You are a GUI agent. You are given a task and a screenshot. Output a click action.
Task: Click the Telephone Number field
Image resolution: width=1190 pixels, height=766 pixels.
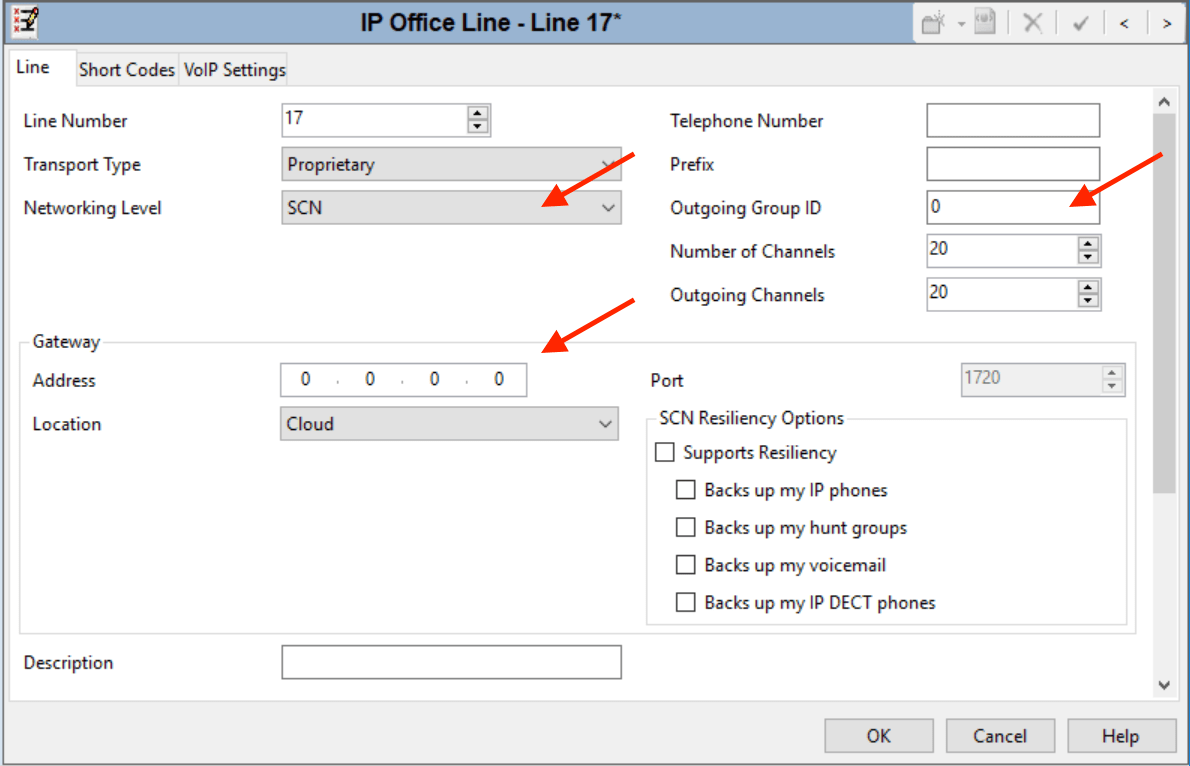tap(1012, 120)
